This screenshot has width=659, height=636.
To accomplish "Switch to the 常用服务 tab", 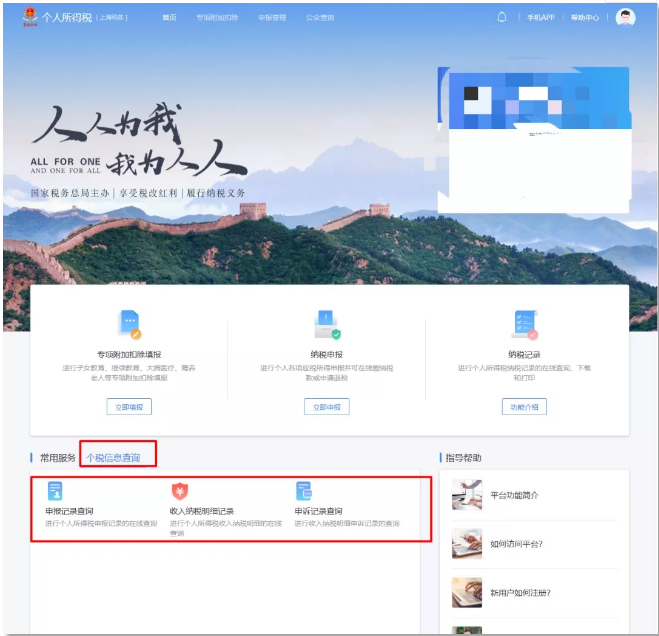I will tap(58, 458).
